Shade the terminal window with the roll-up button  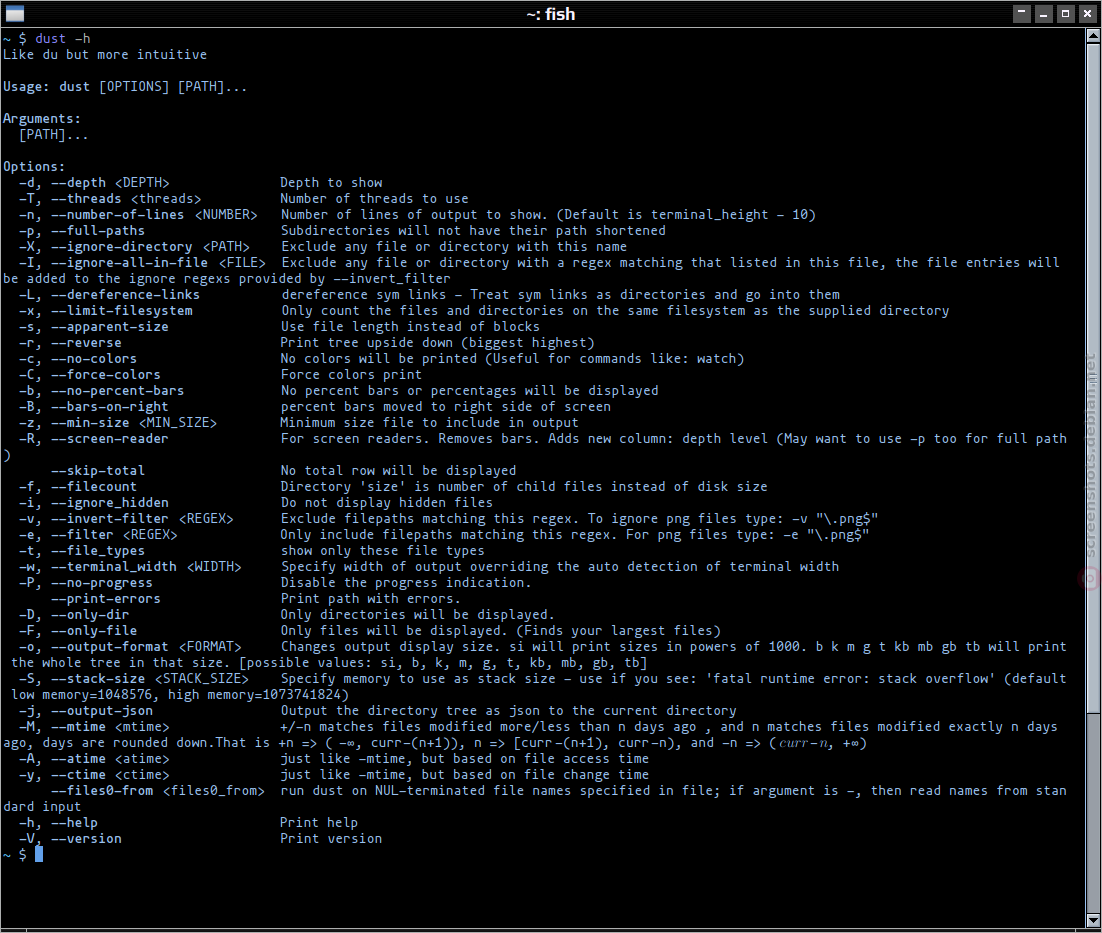[1021, 13]
